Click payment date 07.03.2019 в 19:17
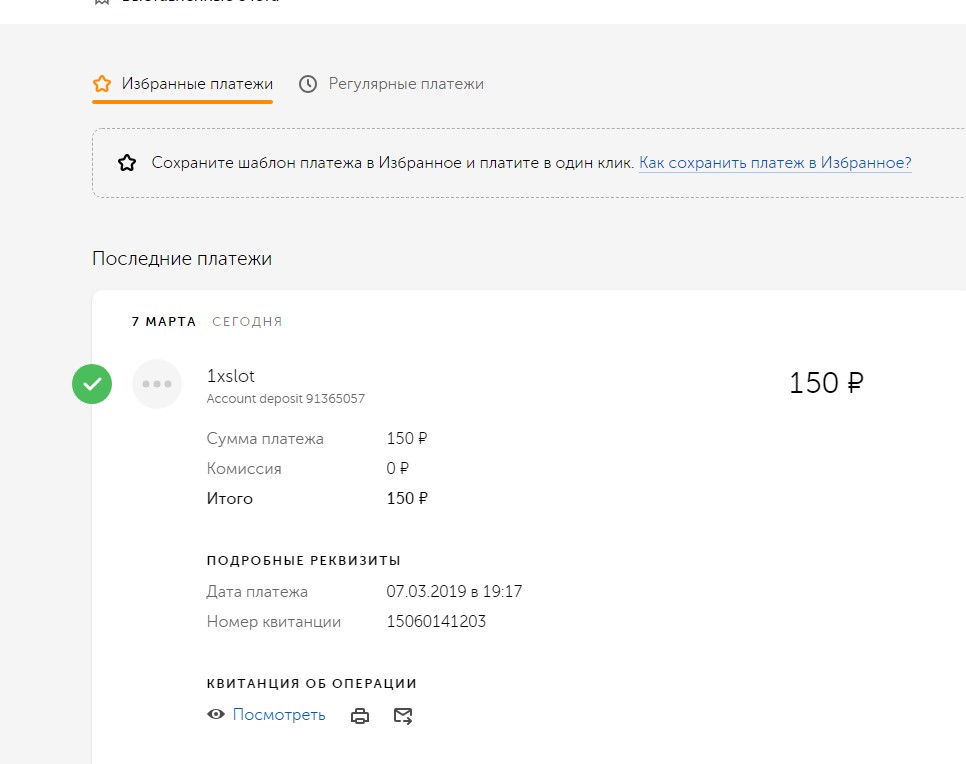Image resolution: width=966 pixels, height=764 pixels. tap(454, 592)
